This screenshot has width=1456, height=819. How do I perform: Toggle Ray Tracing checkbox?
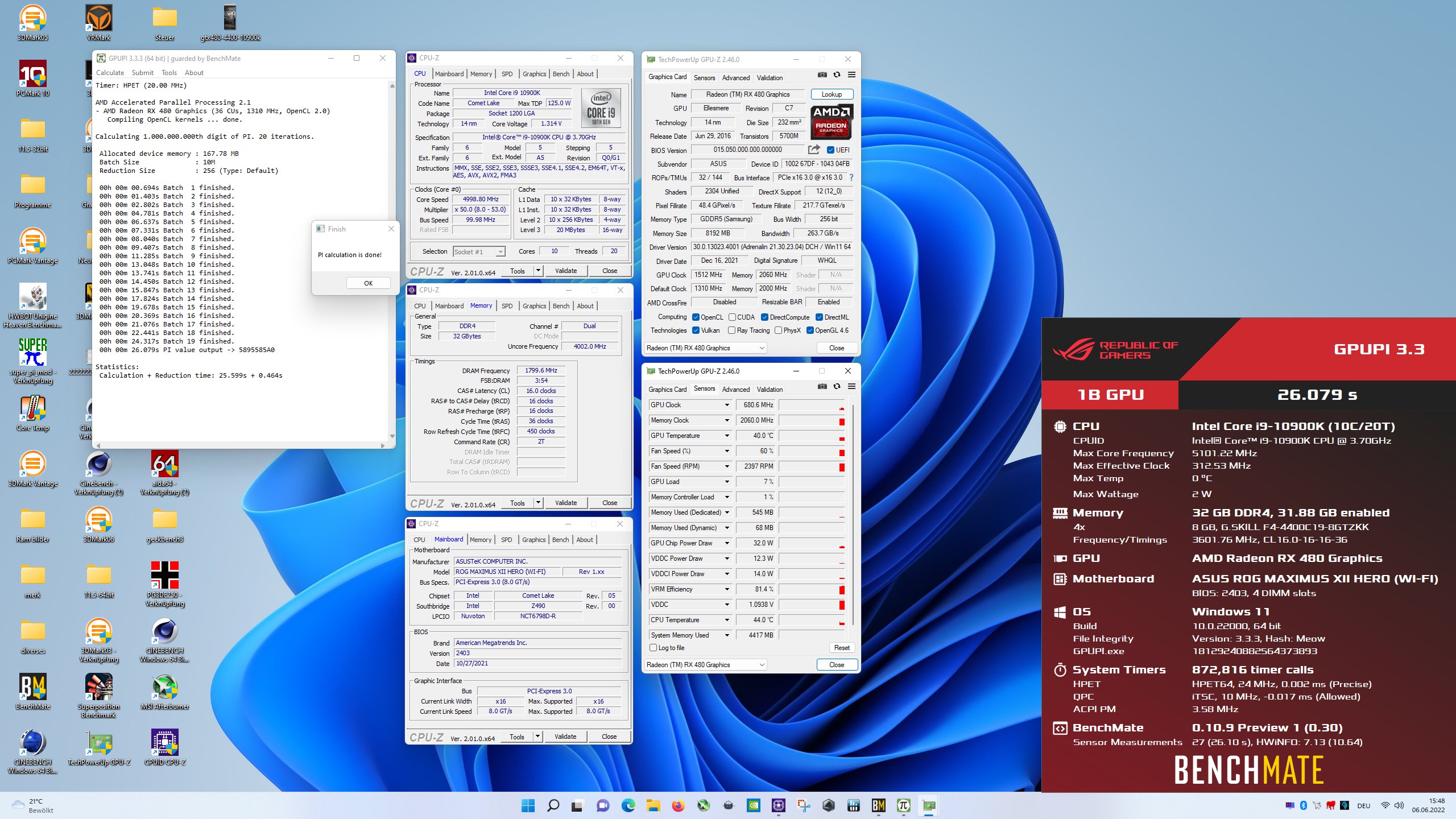point(731,330)
